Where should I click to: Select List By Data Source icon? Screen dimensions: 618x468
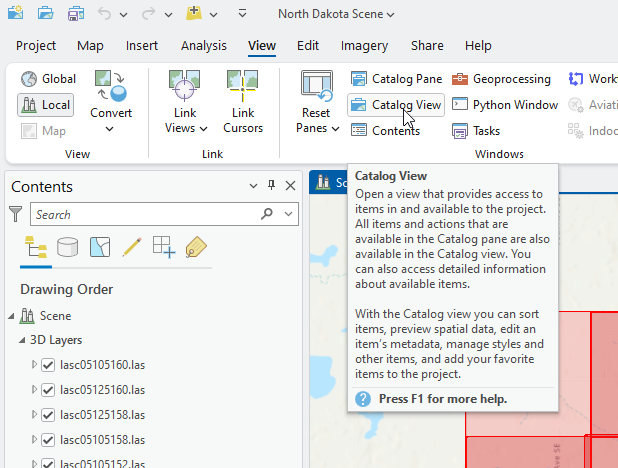pyautogui.click(x=67, y=247)
